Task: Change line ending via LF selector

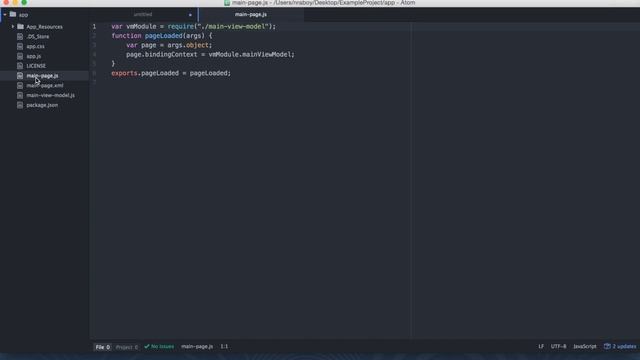Action: [541, 347]
